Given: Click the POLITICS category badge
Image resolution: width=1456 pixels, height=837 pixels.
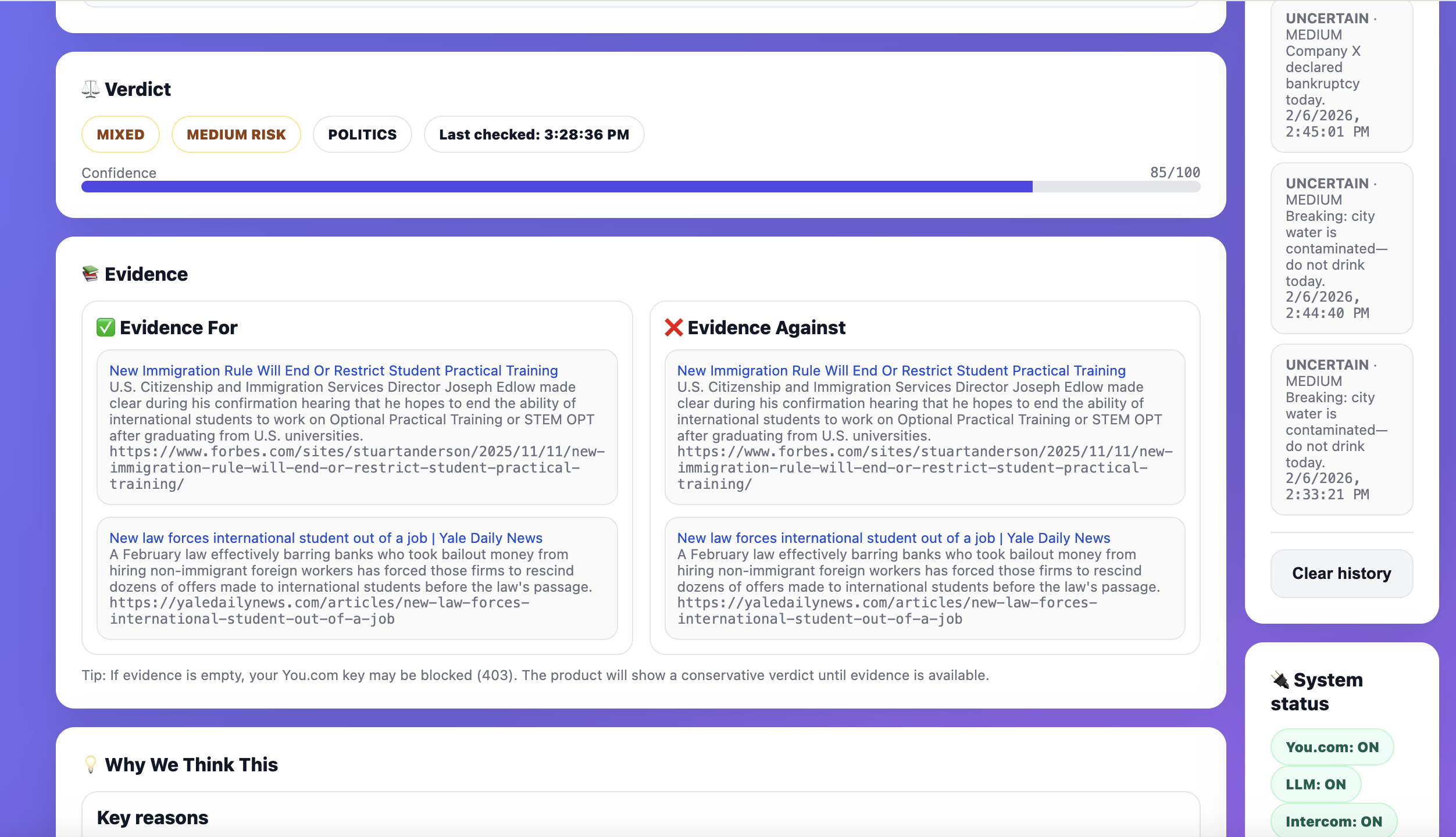Looking at the screenshot, I should [x=362, y=135].
